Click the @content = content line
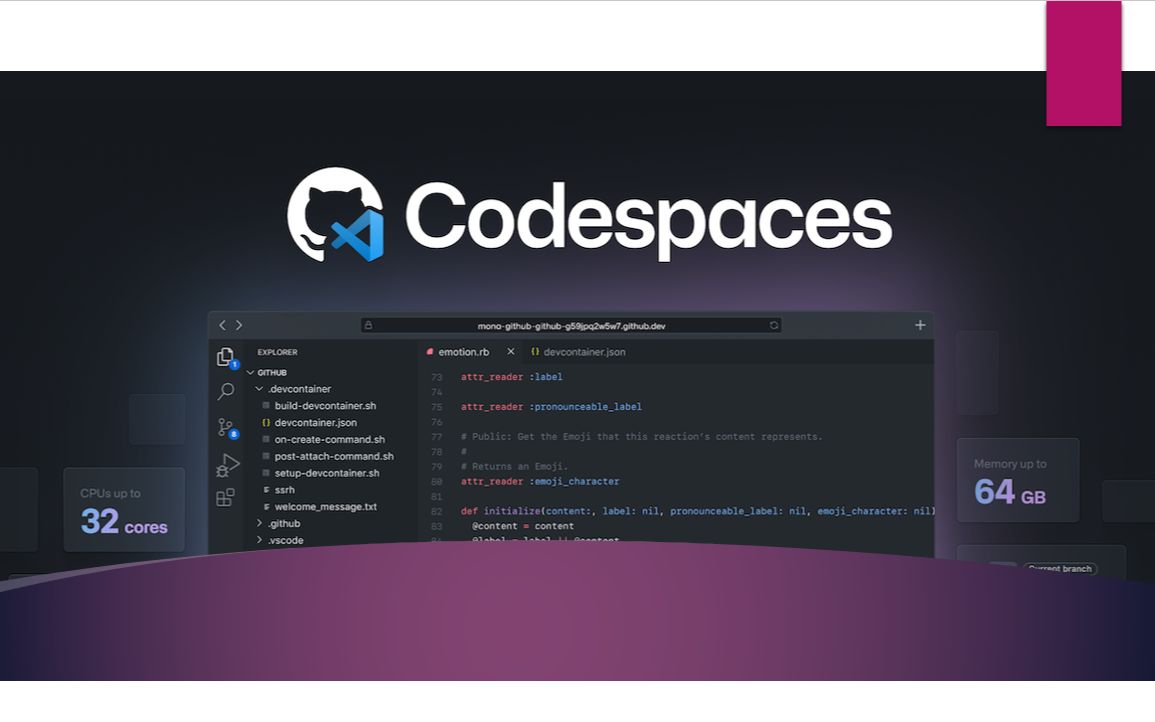Image resolution: width=1155 pixels, height=722 pixels. pyautogui.click(x=522, y=526)
